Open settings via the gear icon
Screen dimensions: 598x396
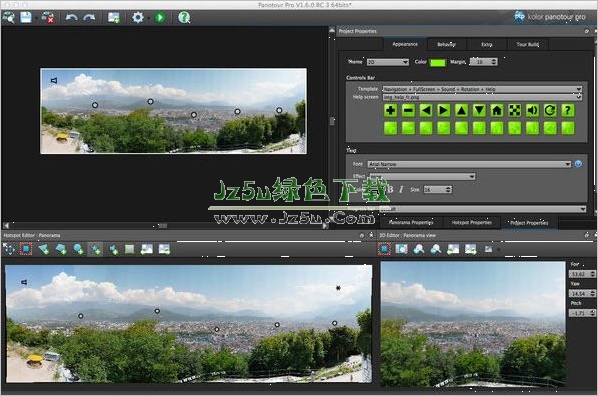[x=138, y=18]
